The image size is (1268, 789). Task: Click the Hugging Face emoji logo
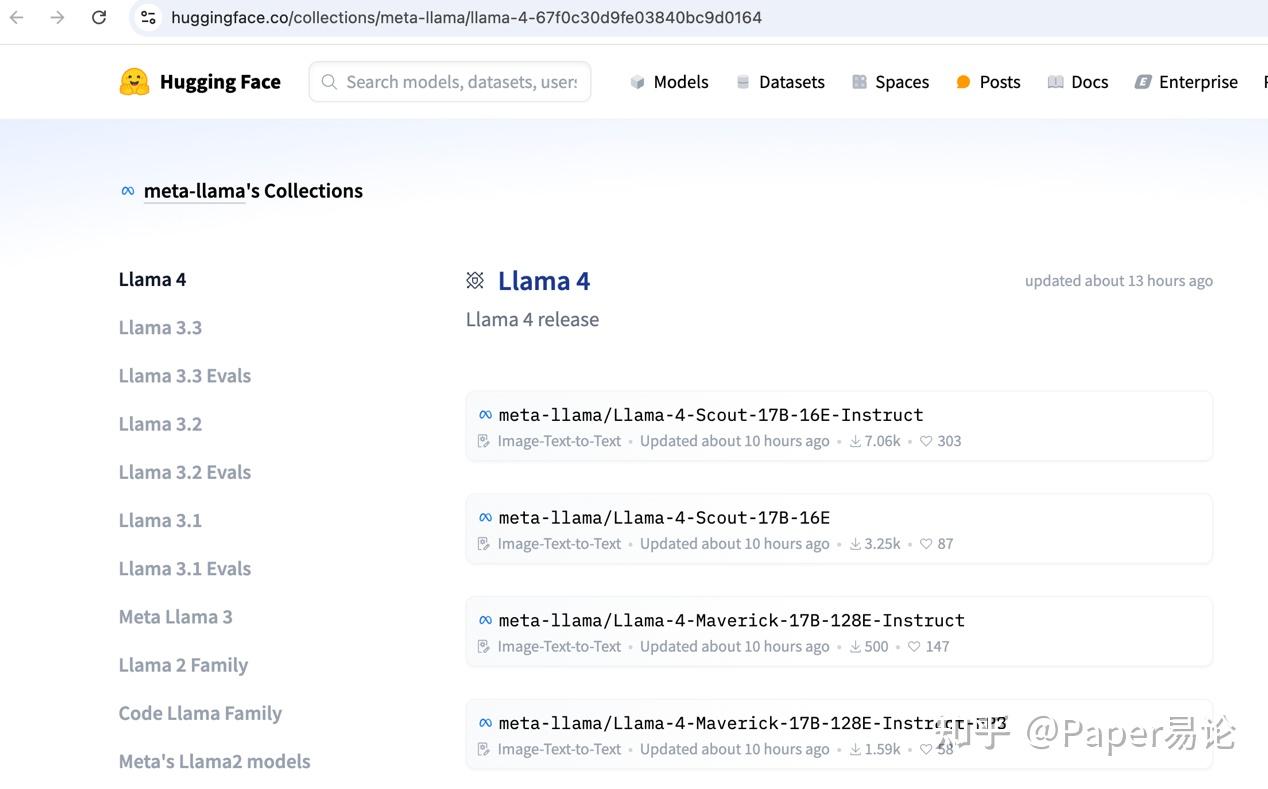[x=134, y=82]
